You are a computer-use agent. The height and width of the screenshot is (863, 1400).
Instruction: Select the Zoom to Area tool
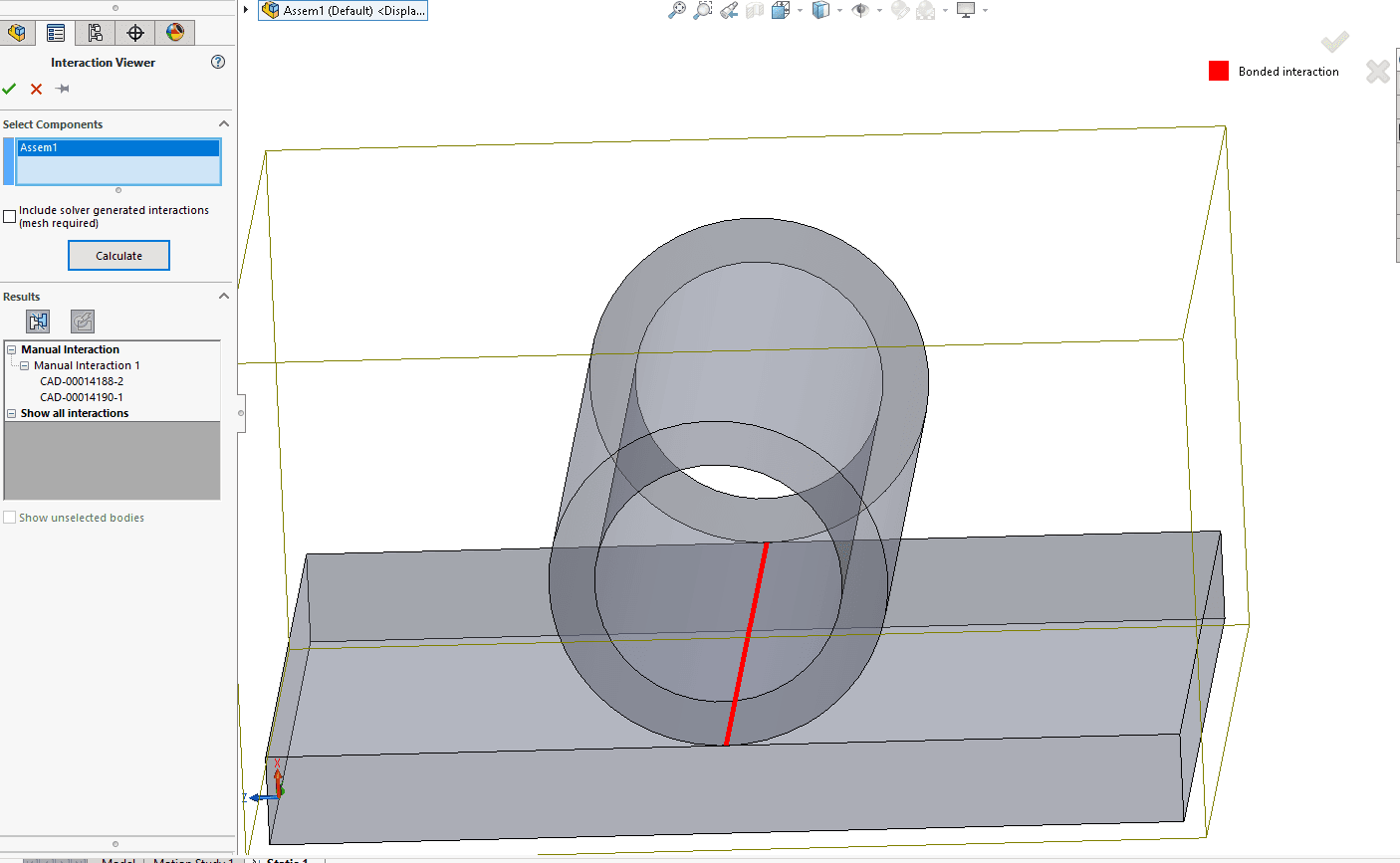702,10
